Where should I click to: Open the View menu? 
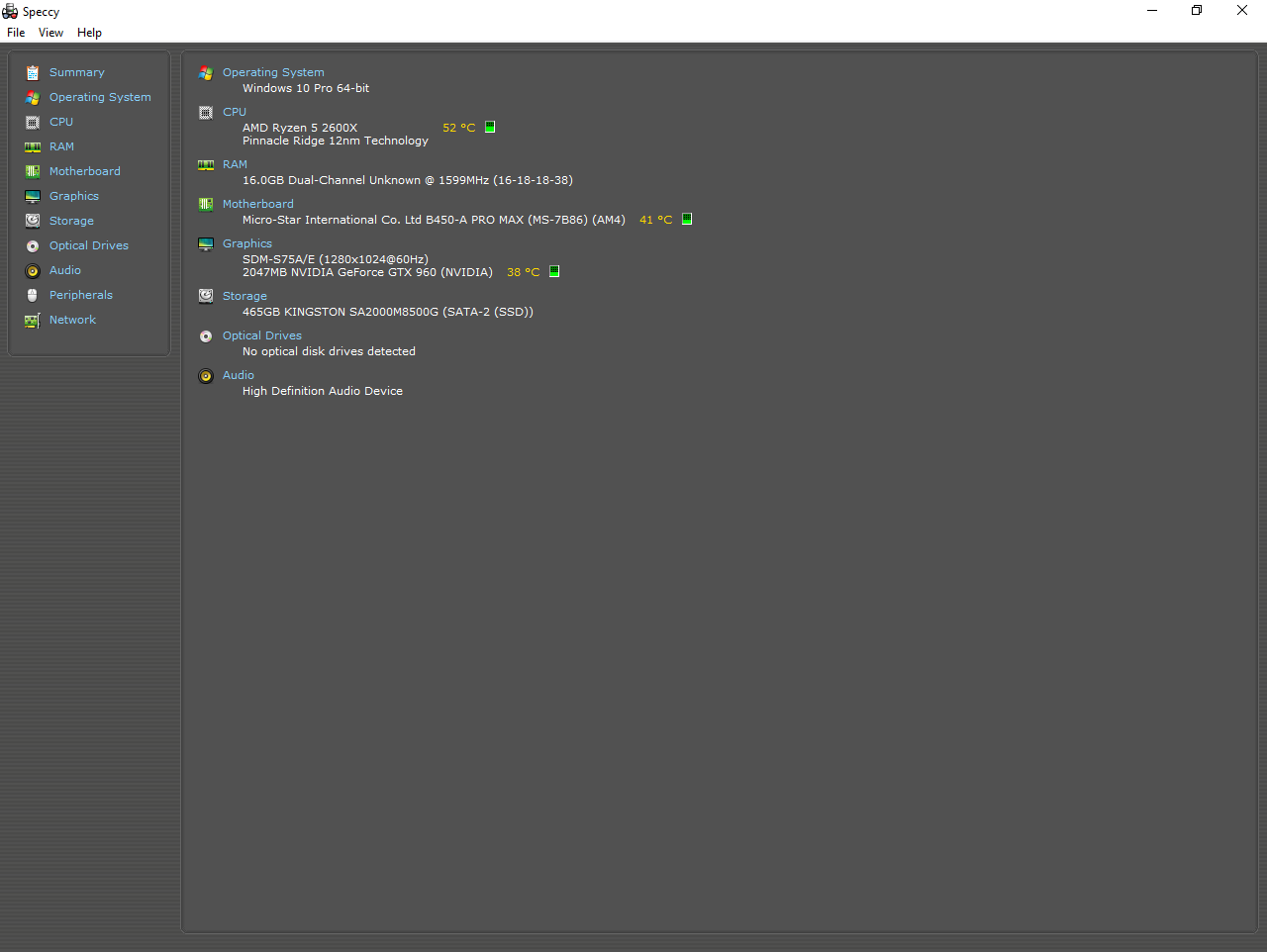[x=50, y=33]
